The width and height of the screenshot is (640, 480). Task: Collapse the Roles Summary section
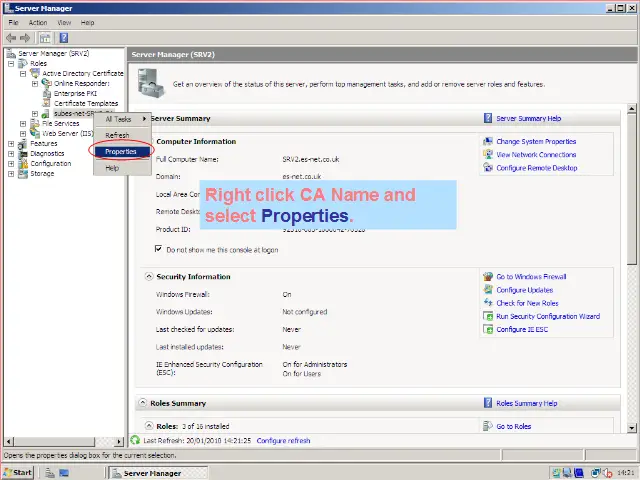click(x=142, y=403)
